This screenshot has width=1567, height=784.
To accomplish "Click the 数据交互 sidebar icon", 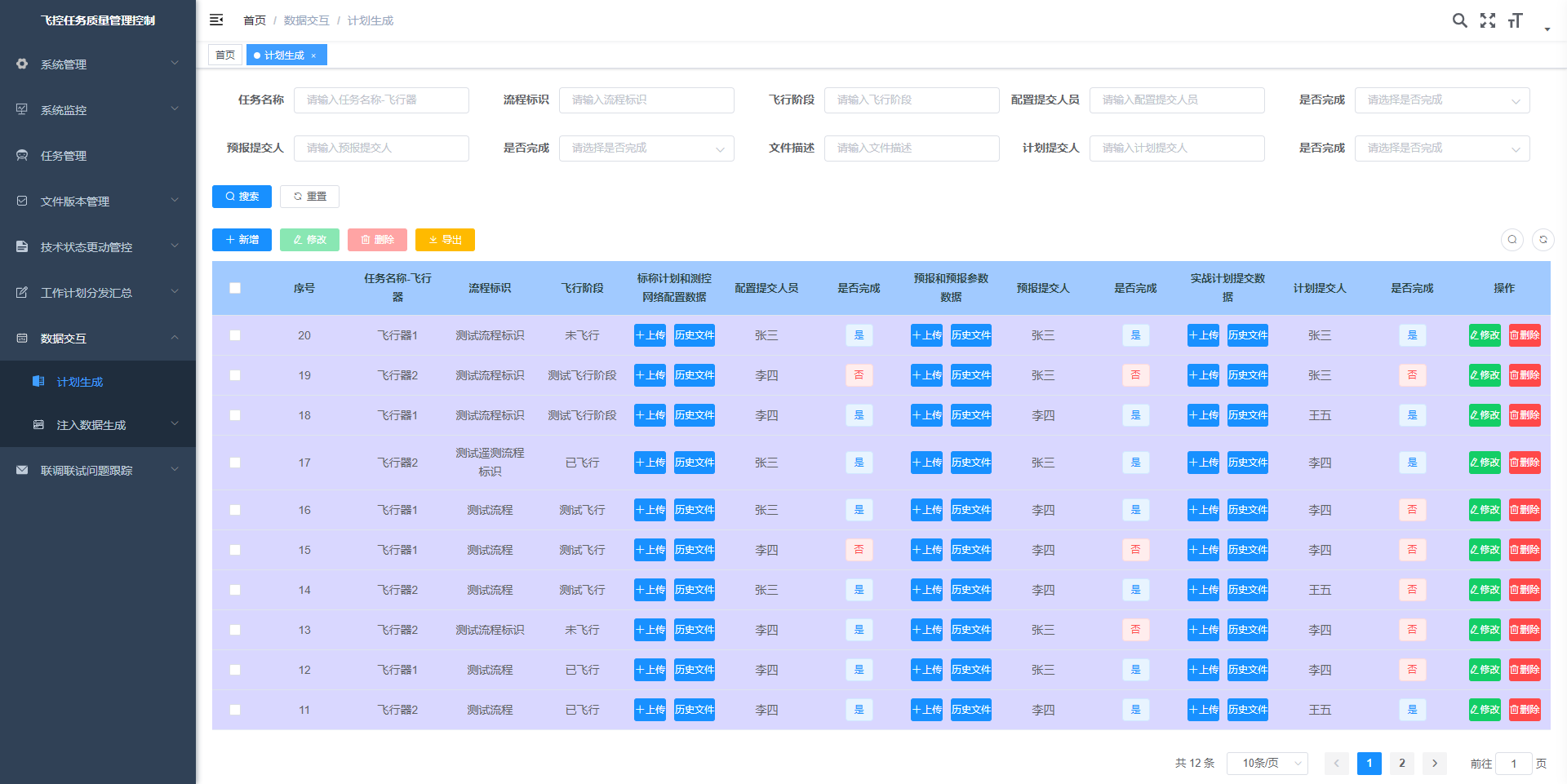I will (22, 338).
